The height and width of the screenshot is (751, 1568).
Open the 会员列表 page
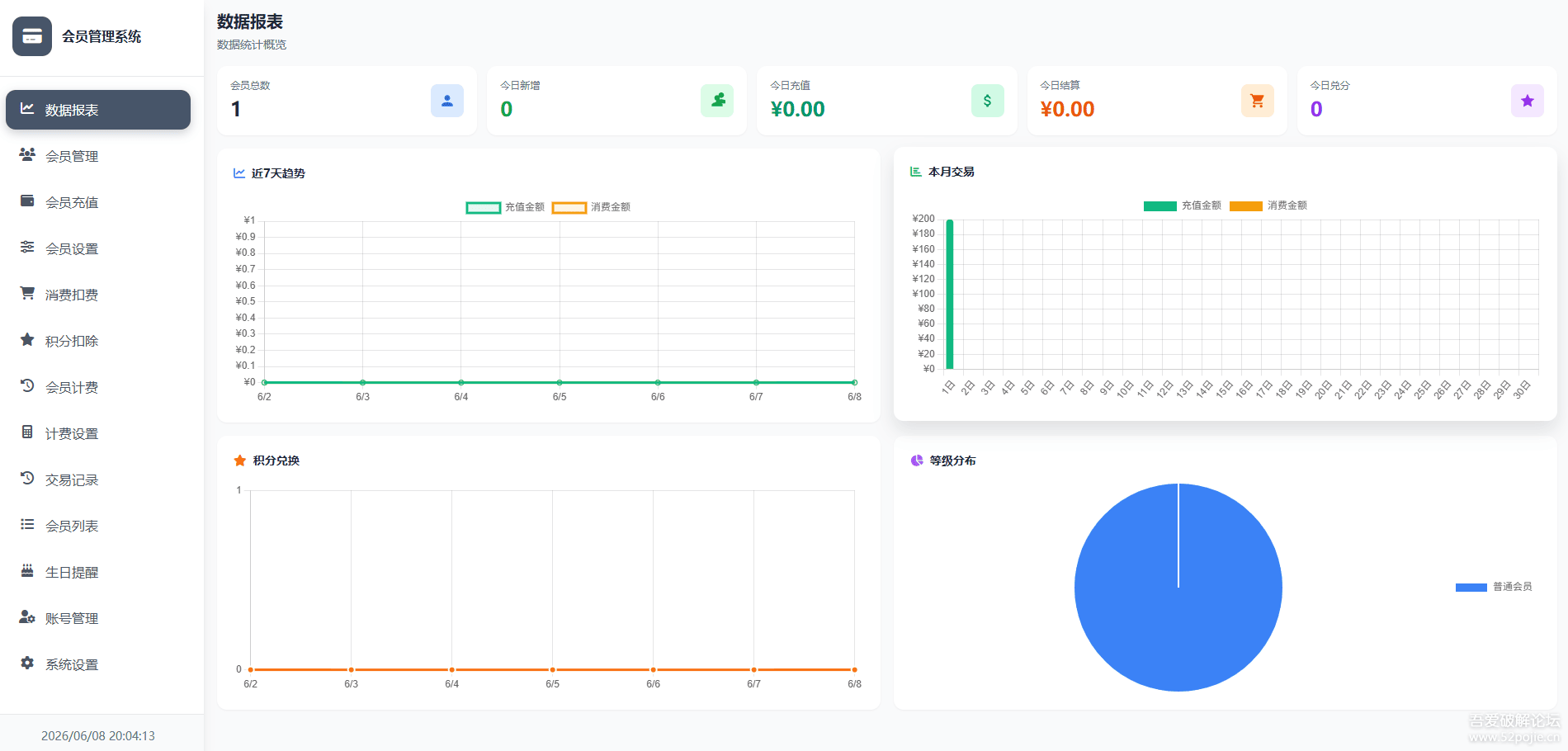pyautogui.click(x=98, y=526)
